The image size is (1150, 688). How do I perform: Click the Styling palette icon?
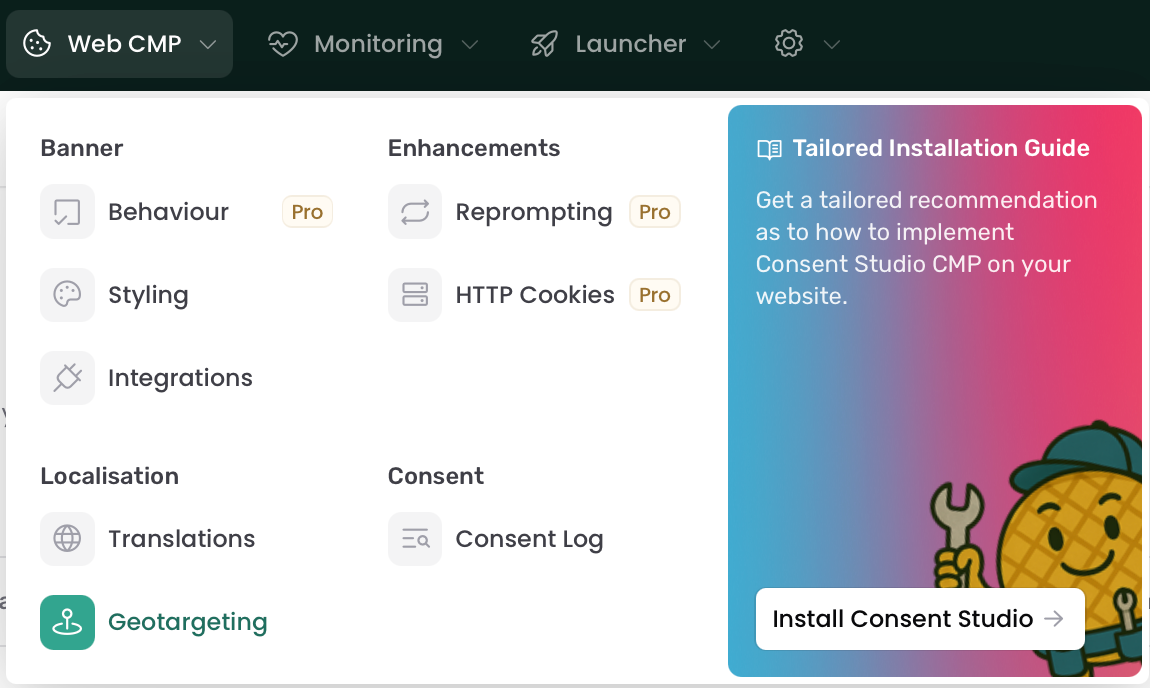[x=67, y=295]
